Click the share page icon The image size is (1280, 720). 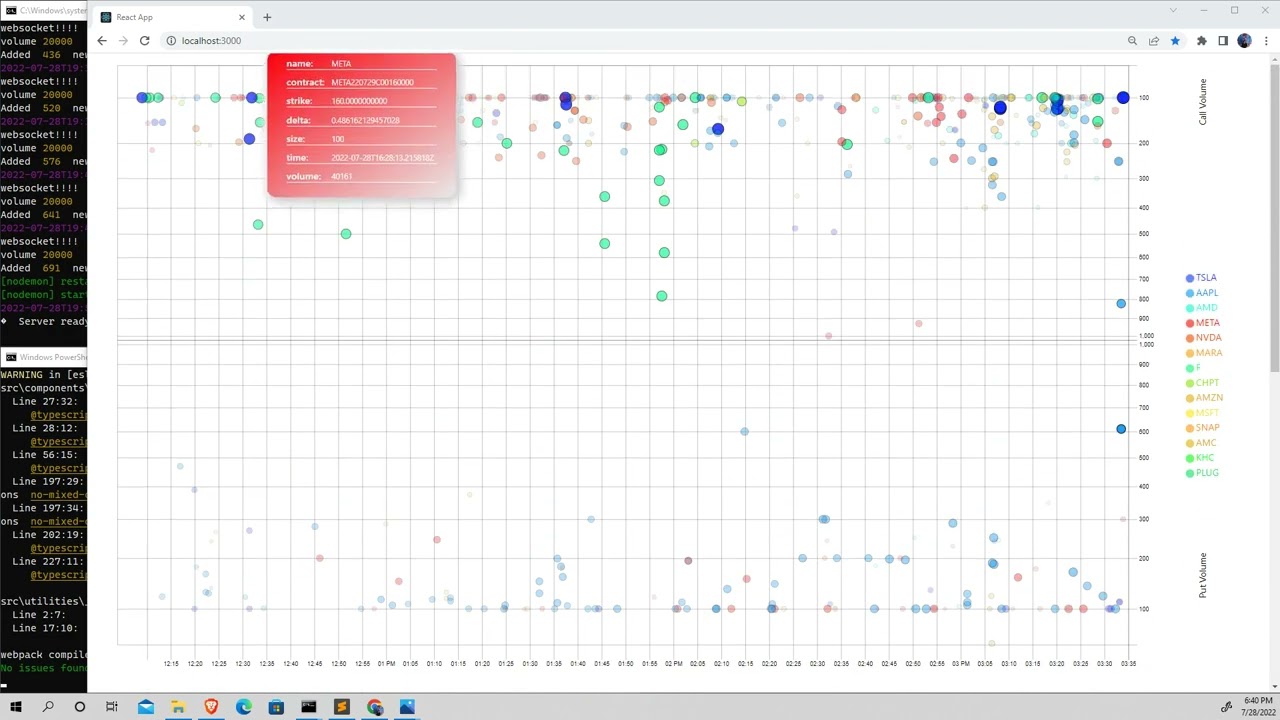click(1153, 41)
